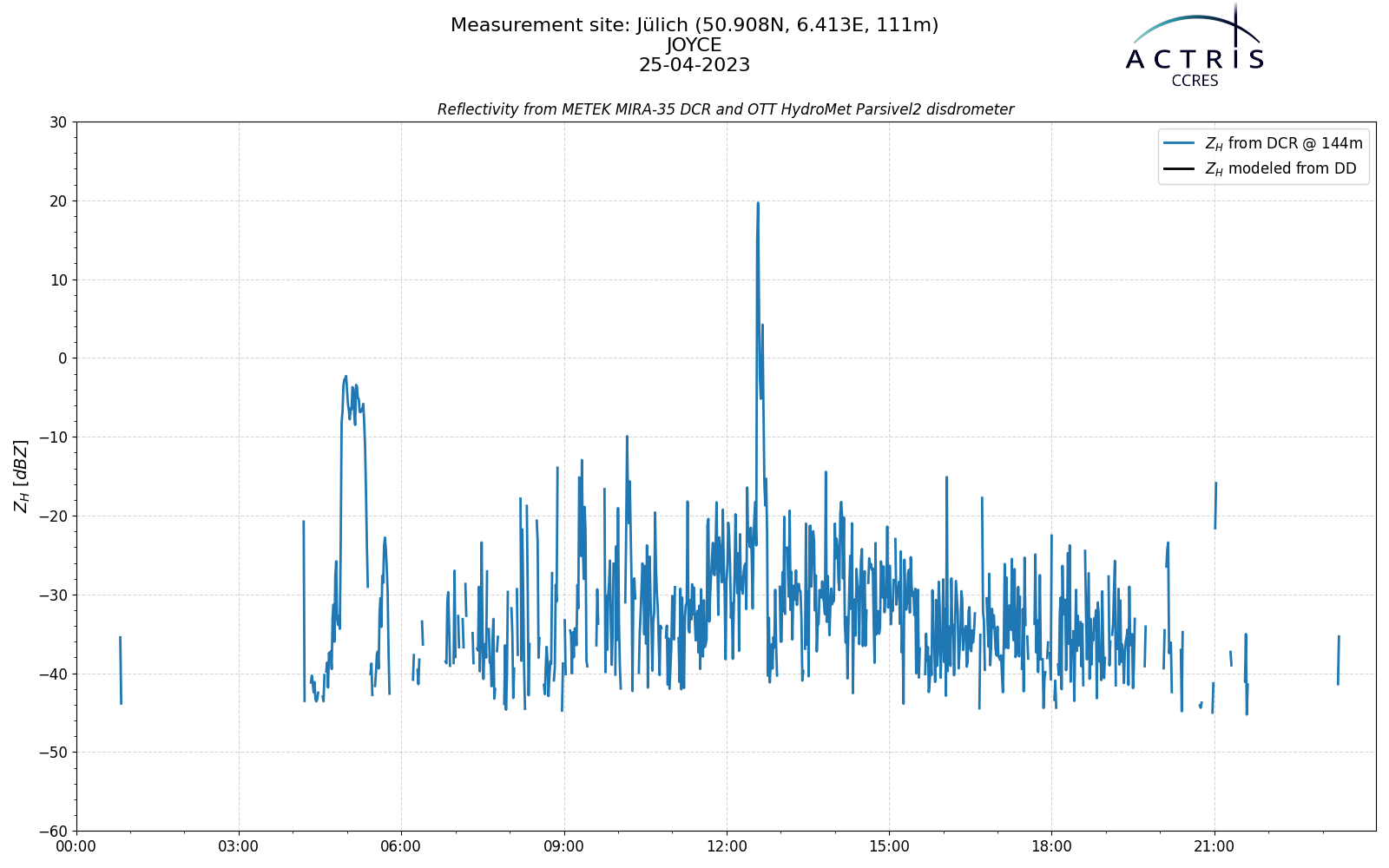Click the 21:00 x-axis tick label
The image size is (1389, 868).
click(1214, 846)
